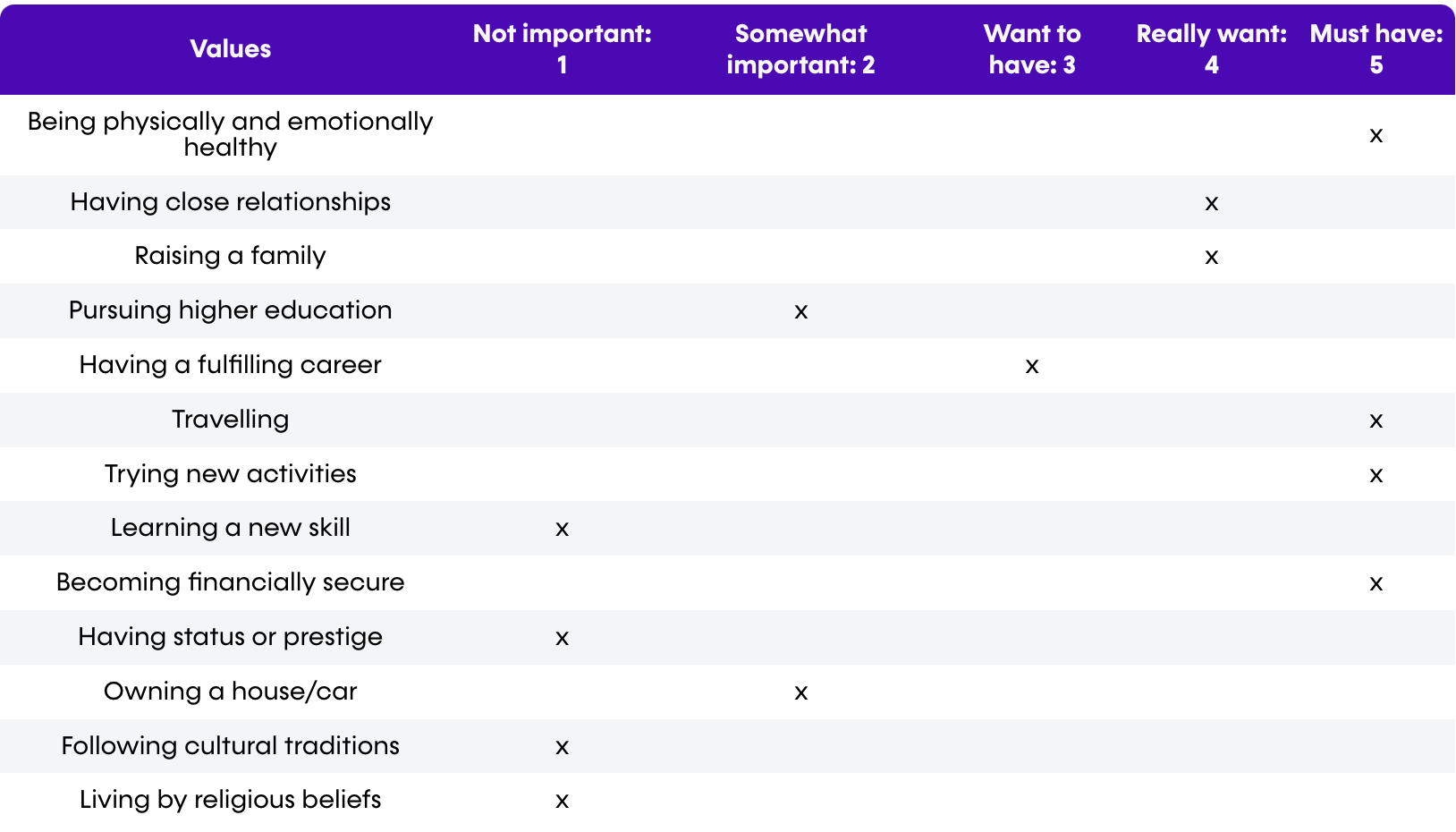Select the 'Somewhat important: 2' header
This screenshot has width=1456, height=832.
coord(800,49)
